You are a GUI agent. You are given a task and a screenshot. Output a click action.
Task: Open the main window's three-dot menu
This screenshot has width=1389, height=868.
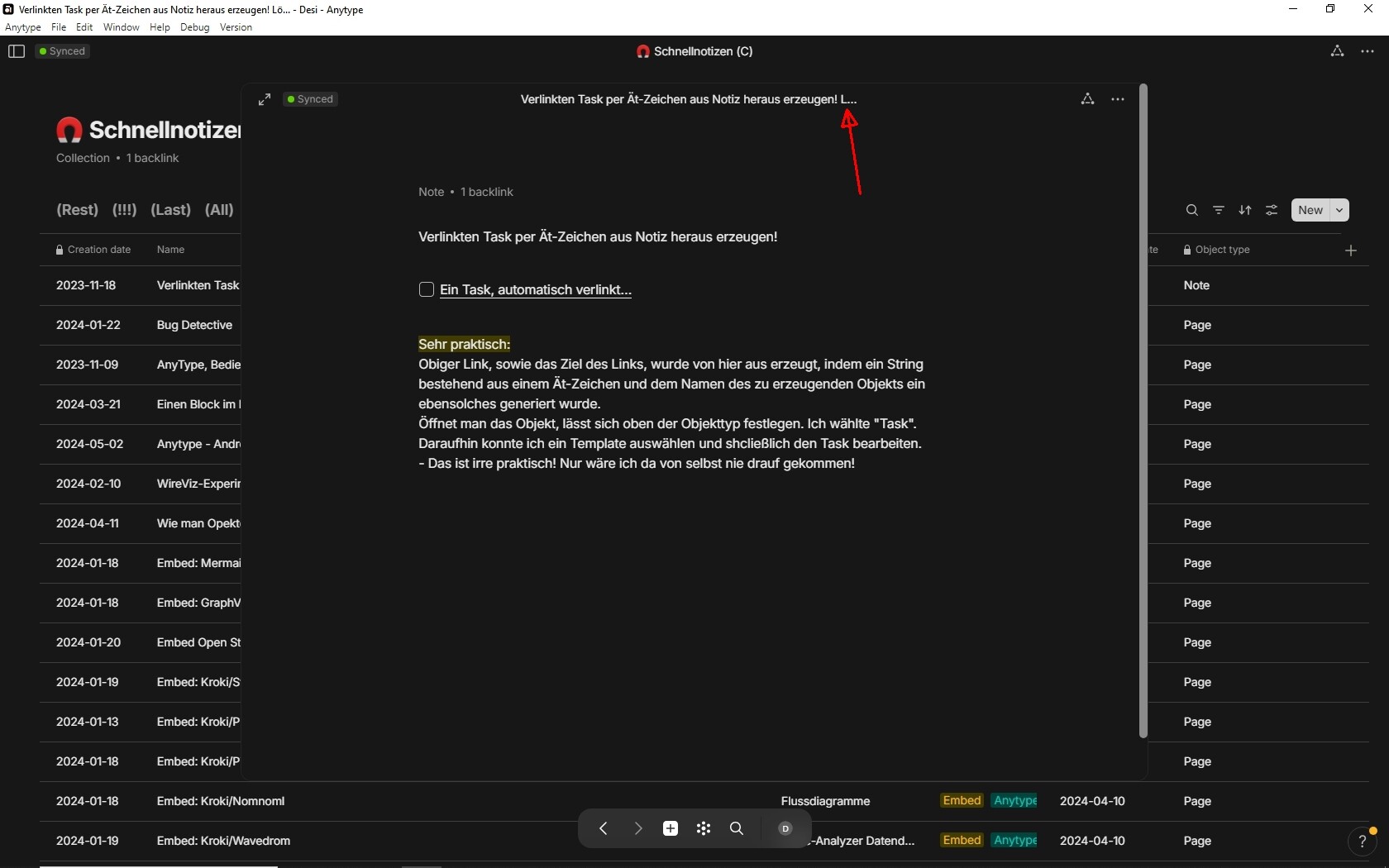click(1368, 51)
